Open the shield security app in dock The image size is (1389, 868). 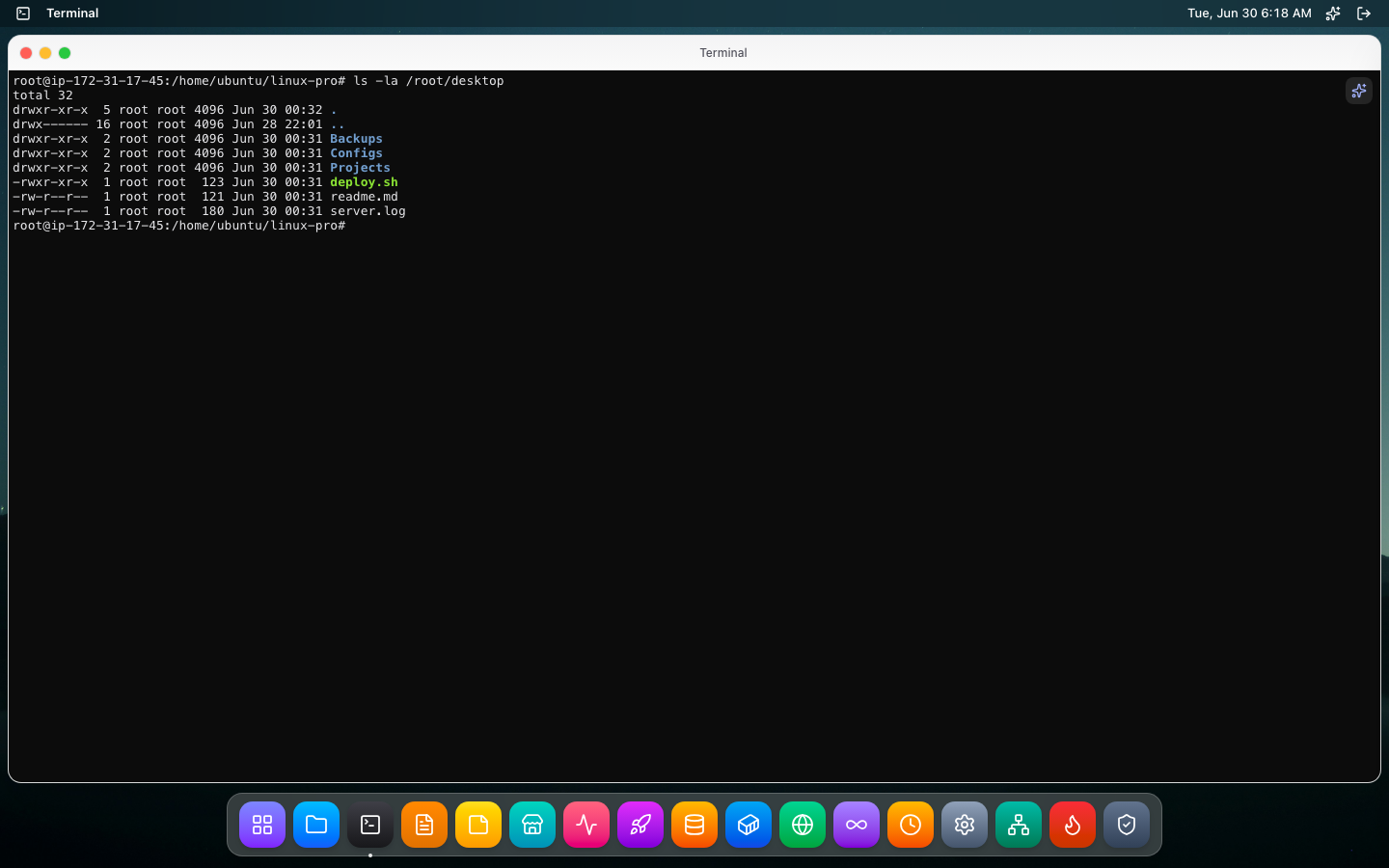1127,825
